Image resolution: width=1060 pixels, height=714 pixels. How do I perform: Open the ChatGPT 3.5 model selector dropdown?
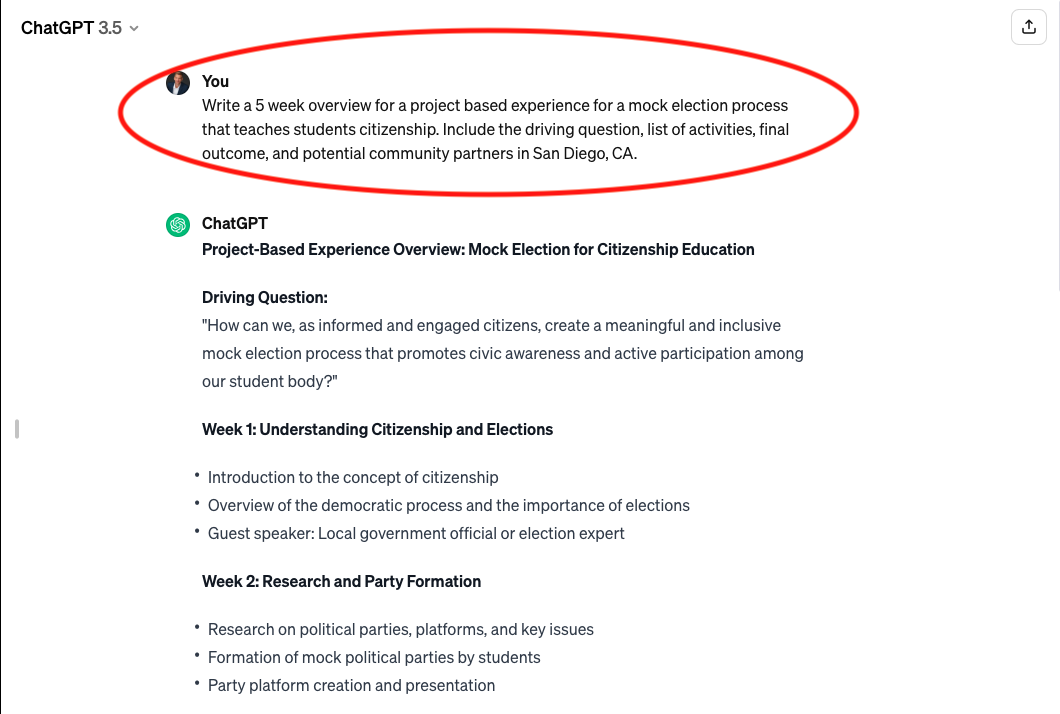[80, 28]
